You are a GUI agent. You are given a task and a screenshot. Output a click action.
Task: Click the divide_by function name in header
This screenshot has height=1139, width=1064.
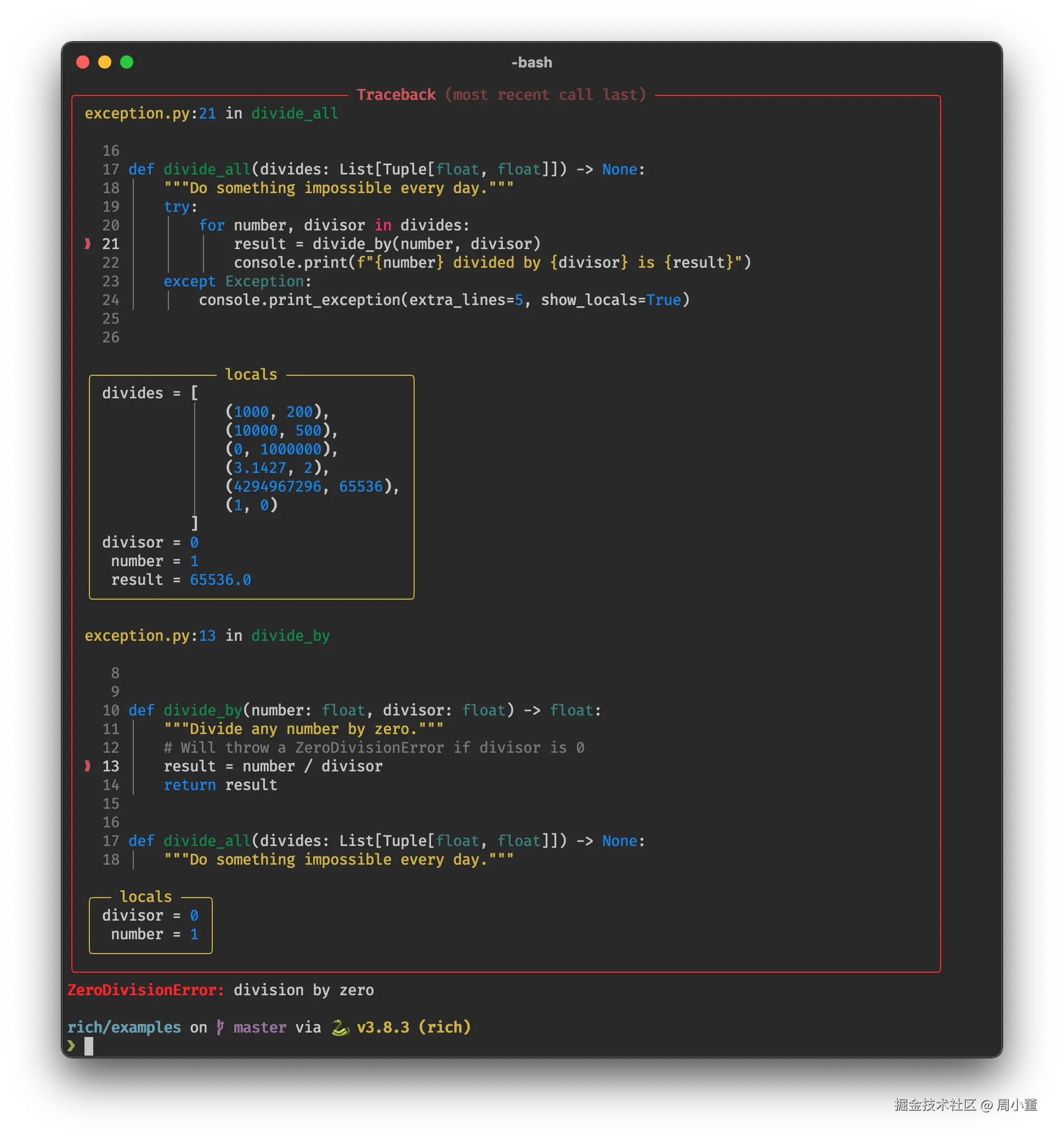click(290, 635)
